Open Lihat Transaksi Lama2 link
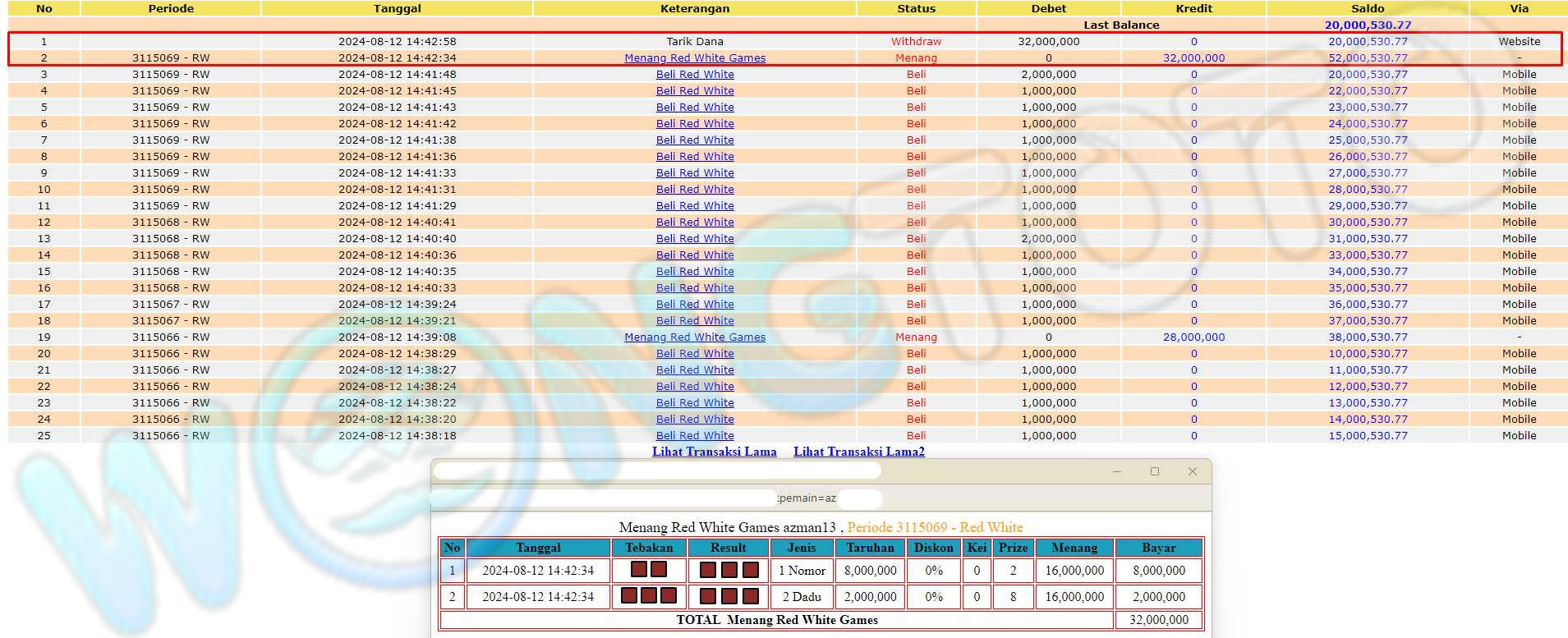 (x=858, y=452)
